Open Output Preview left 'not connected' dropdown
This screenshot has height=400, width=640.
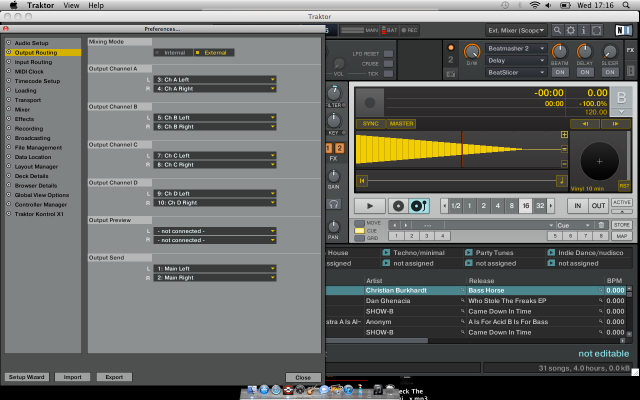tap(215, 231)
